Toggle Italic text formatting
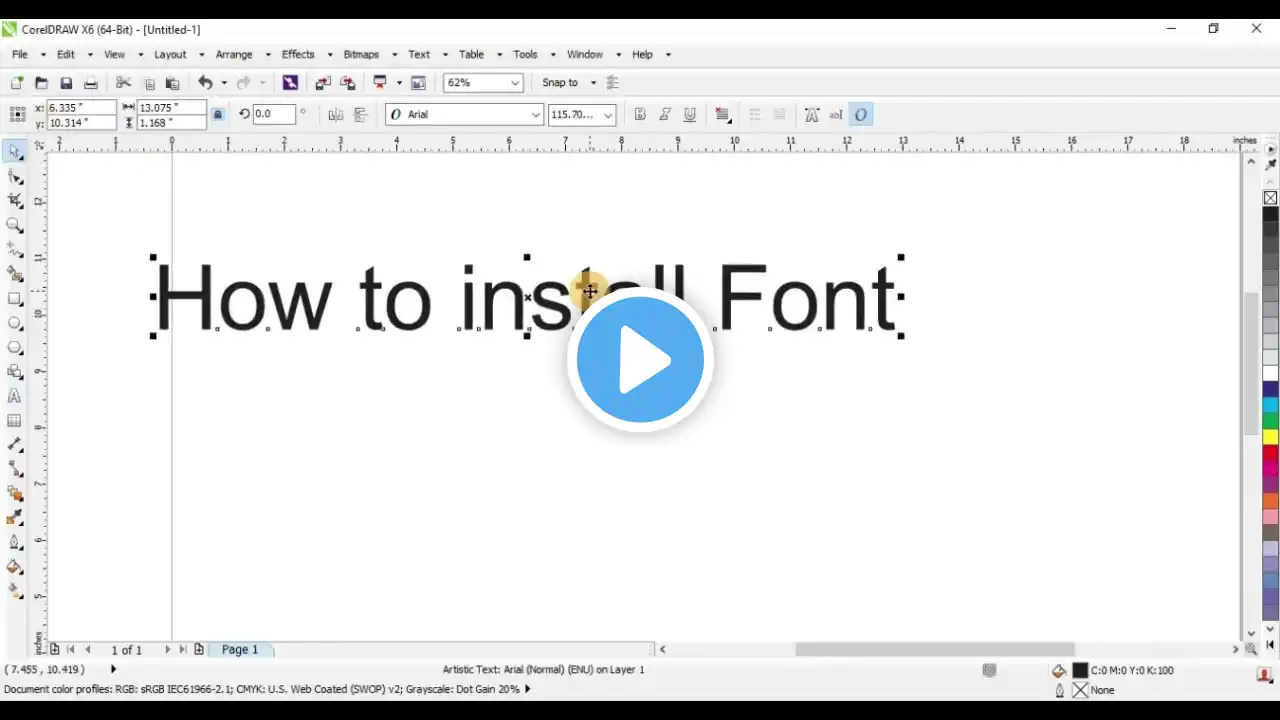Screen dimensions: 1280x720 [x=664, y=115]
